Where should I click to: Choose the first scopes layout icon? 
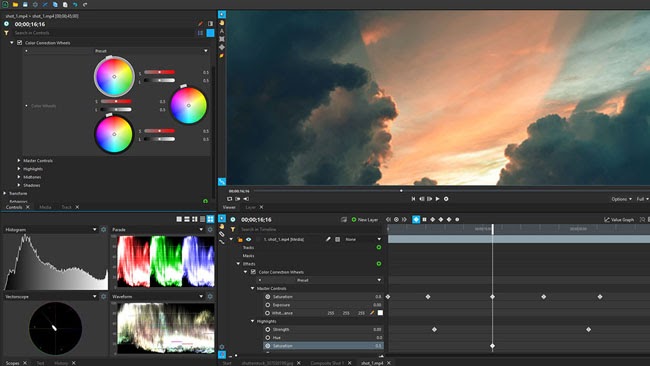179,219
